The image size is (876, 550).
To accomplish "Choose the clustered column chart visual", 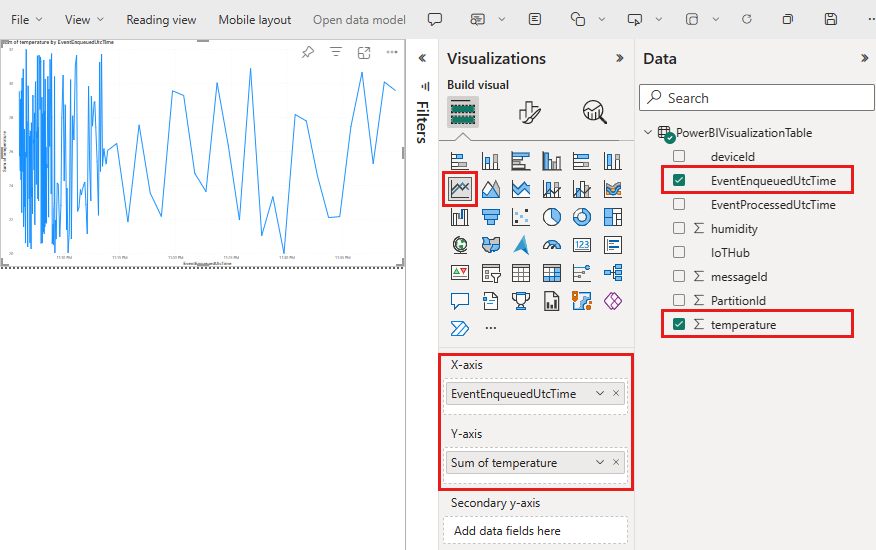I will (x=551, y=162).
